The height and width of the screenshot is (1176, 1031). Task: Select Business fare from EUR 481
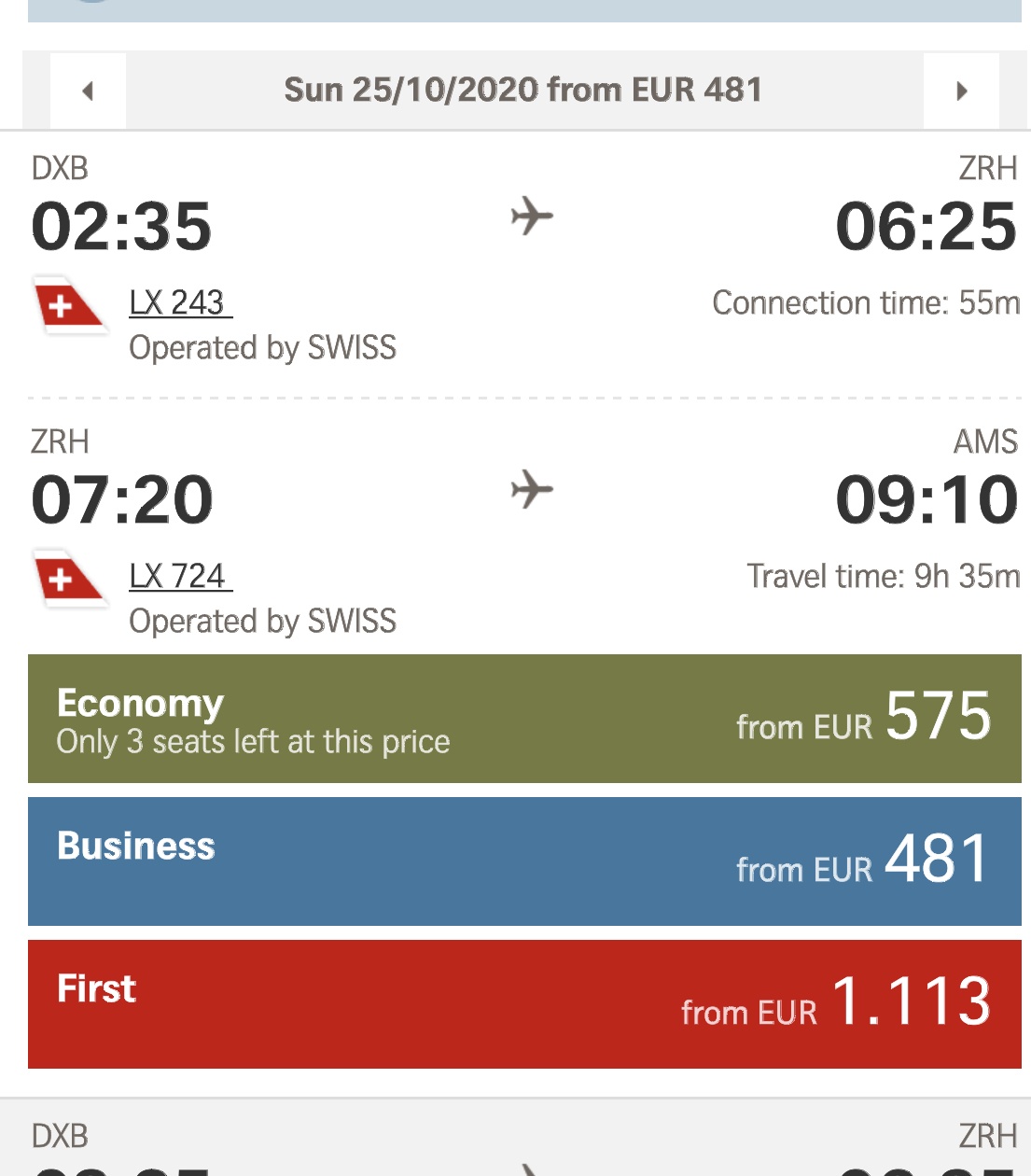tap(524, 861)
